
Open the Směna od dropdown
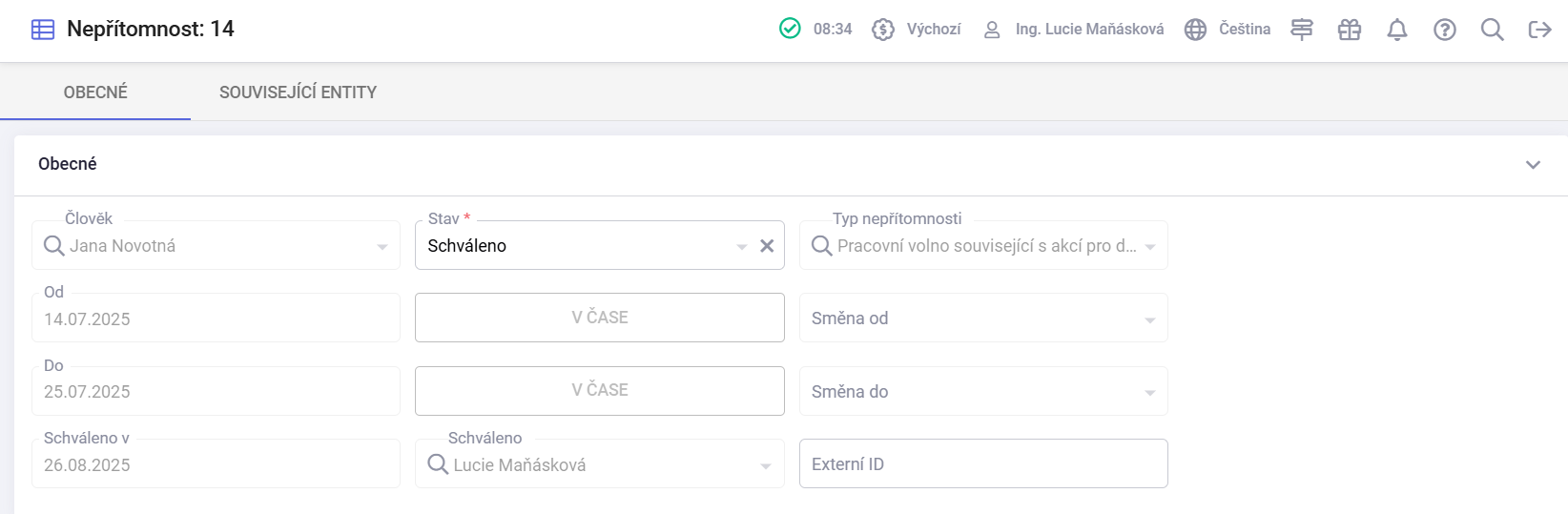point(983,319)
